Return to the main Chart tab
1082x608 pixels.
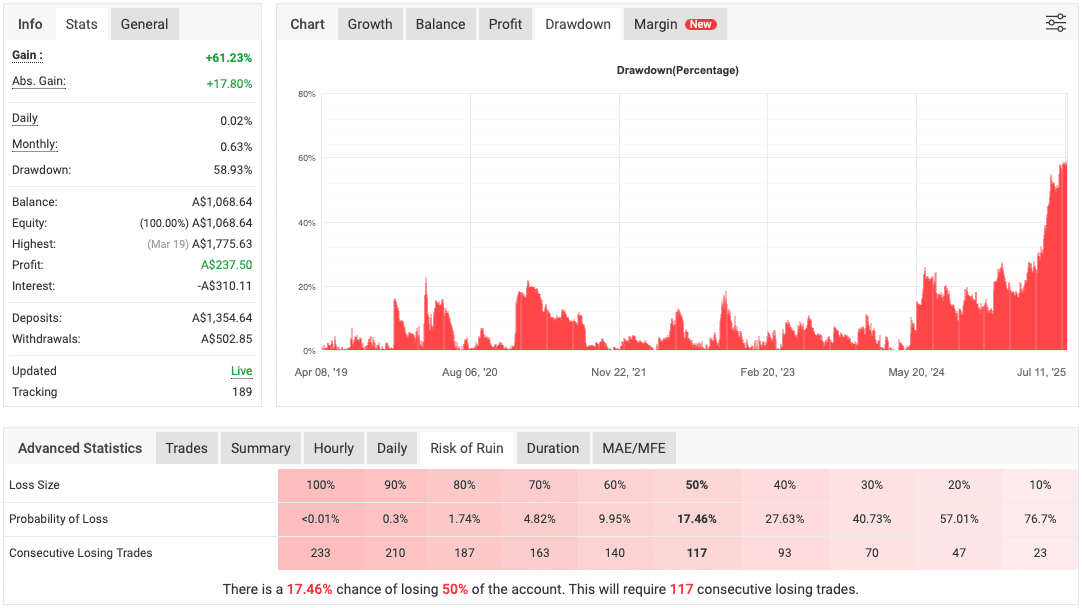coord(307,23)
